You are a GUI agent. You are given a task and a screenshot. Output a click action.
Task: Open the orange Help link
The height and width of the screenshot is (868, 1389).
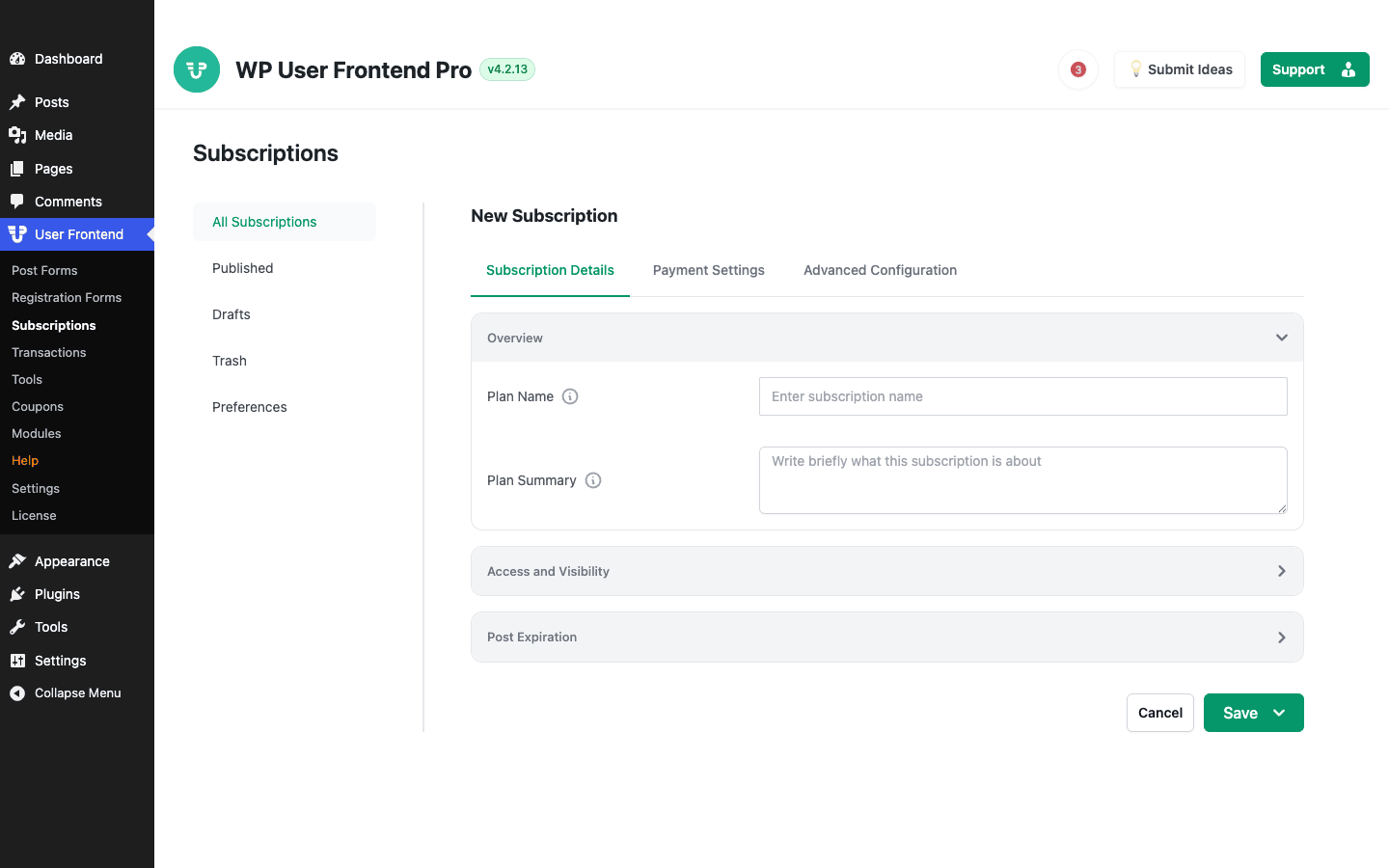pos(25,461)
